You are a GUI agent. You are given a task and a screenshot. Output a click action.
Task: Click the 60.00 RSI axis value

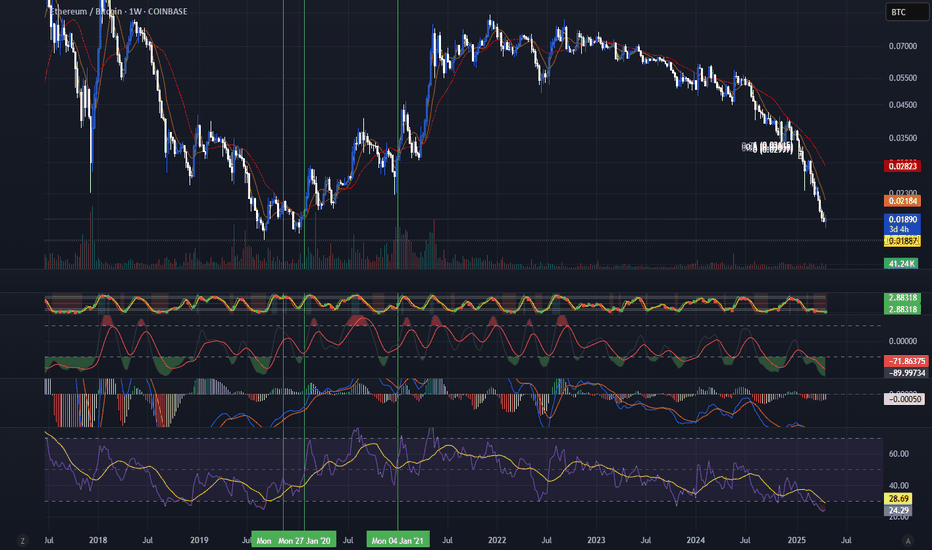898,454
